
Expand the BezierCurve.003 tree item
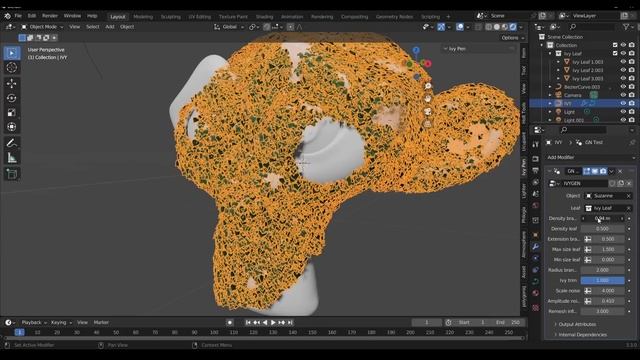[550, 87]
